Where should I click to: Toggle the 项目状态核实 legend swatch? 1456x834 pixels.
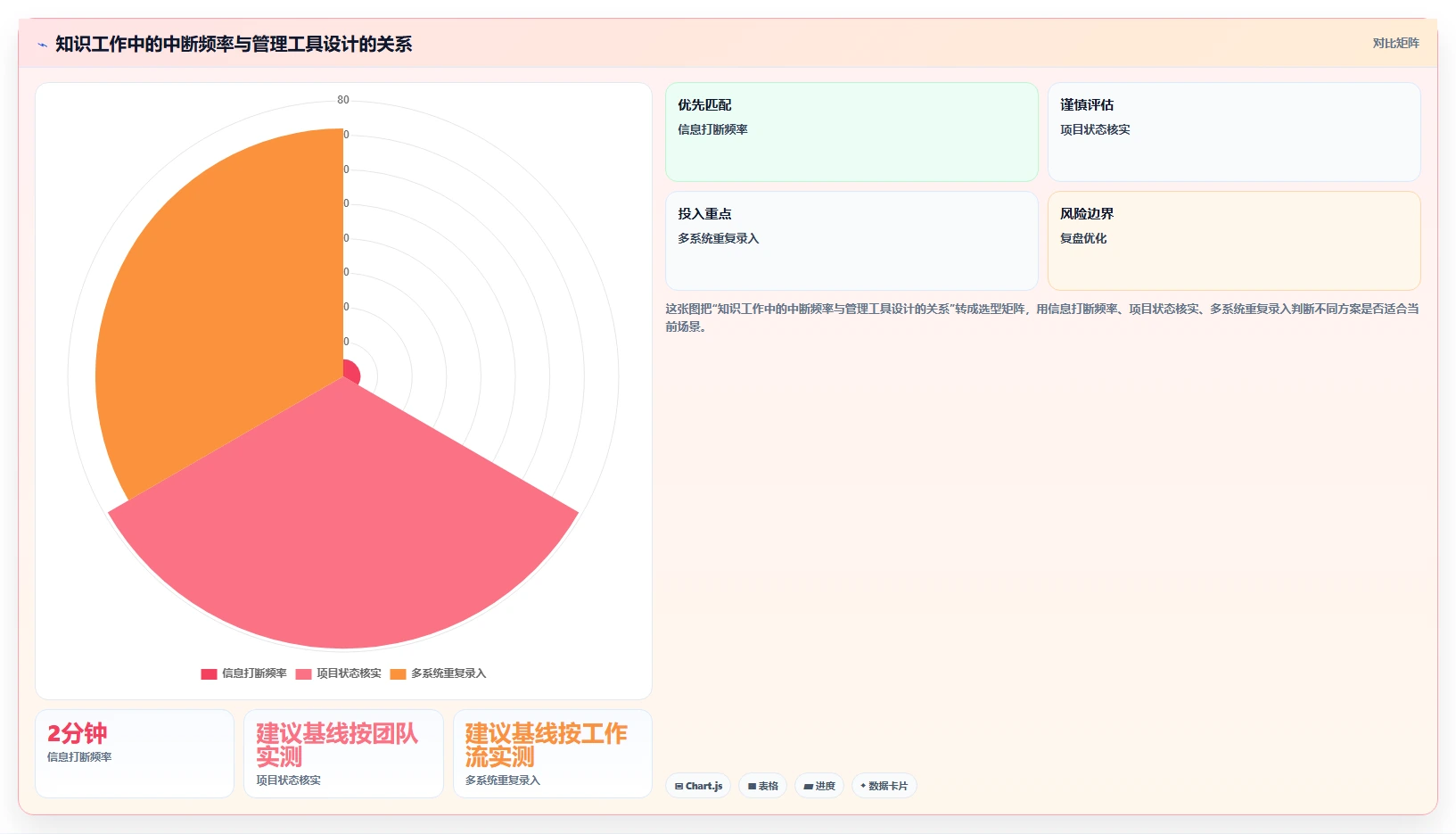click(304, 674)
